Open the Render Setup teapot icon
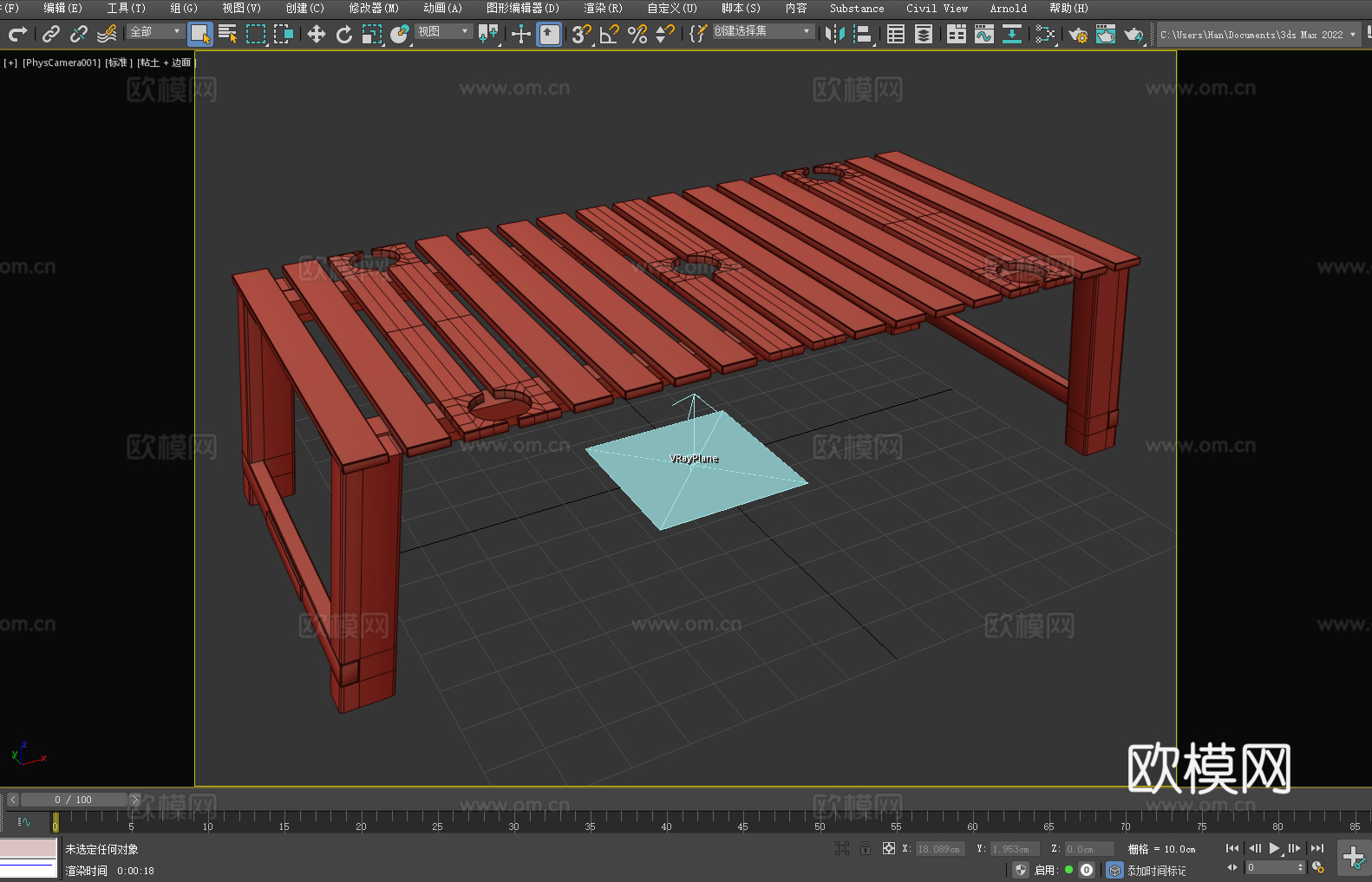Viewport: 1372px width, 882px height. tap(1077, 34)
